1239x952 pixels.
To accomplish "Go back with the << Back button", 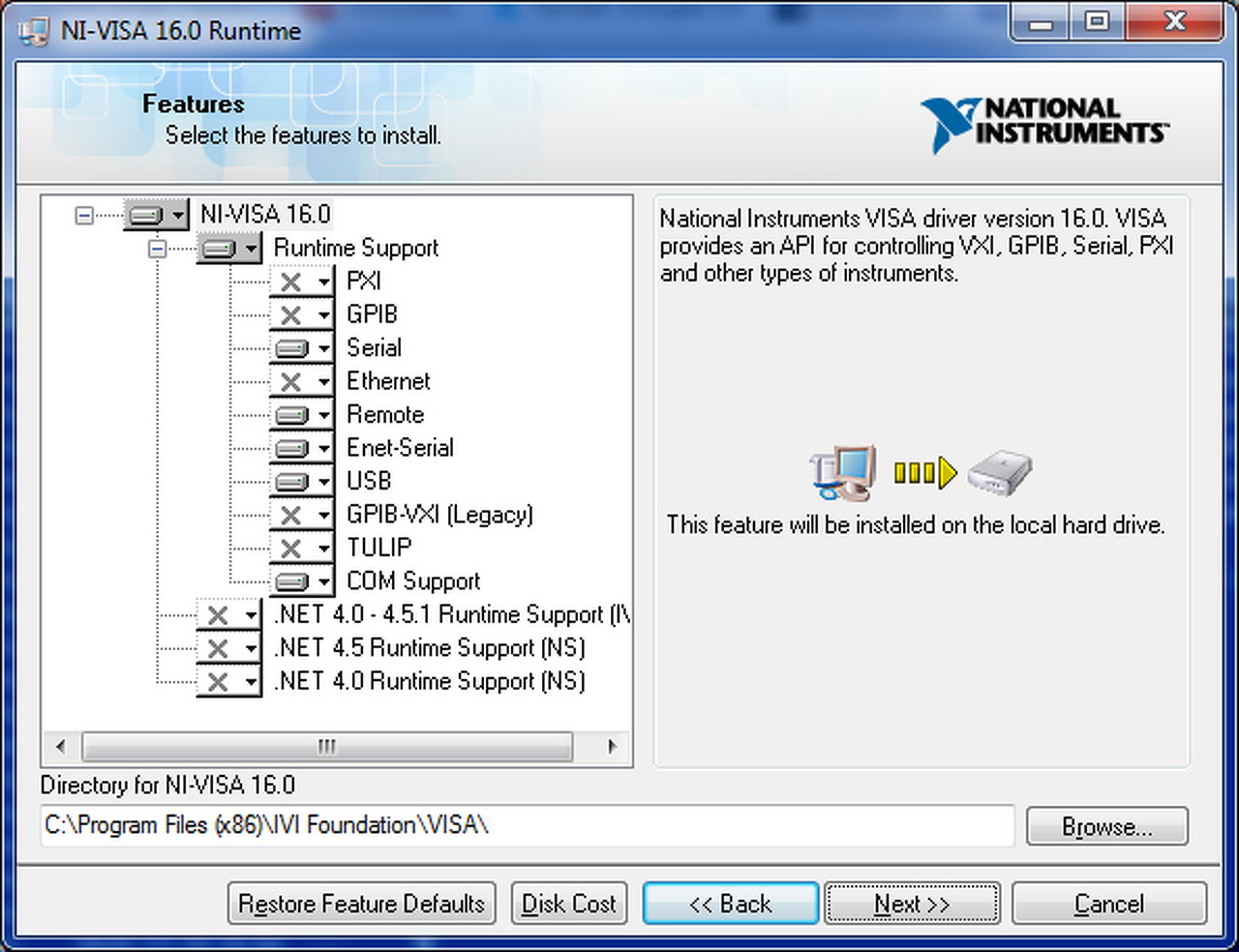I will [x=731, y=904].
